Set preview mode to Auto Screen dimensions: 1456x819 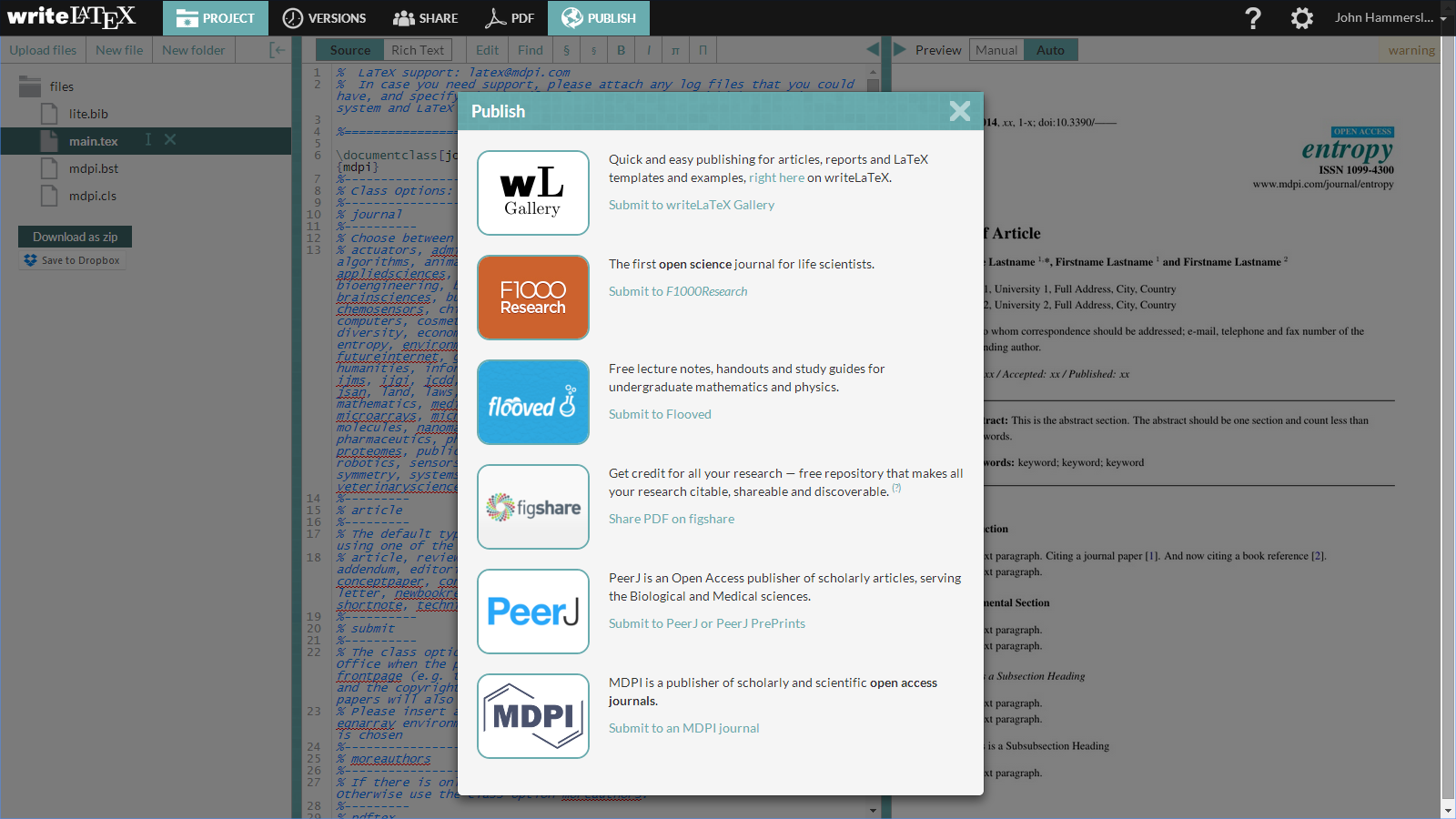point(1050,50)
